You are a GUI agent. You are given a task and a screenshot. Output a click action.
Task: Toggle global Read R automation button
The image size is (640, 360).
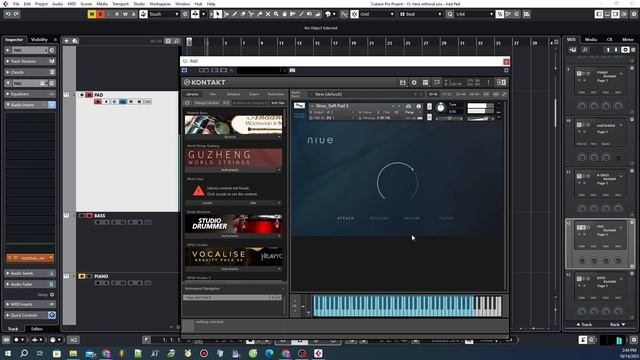click(117, 14)
